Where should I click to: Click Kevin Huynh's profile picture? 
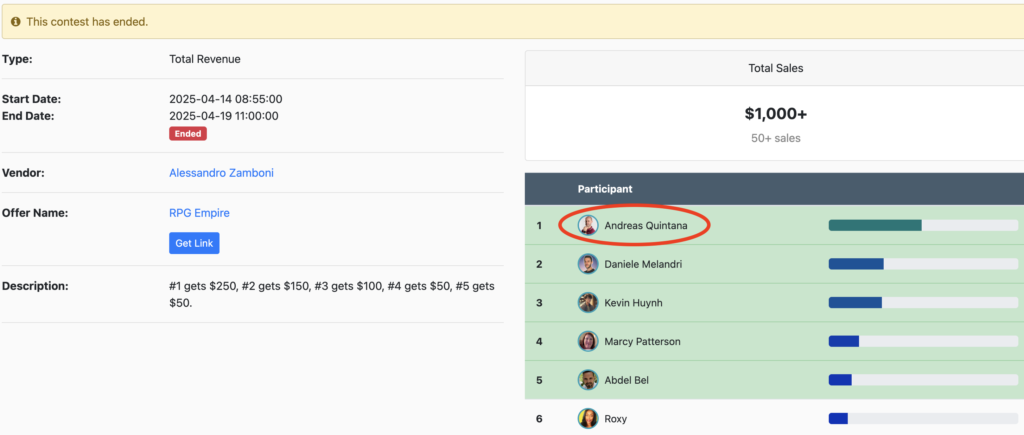588,303
